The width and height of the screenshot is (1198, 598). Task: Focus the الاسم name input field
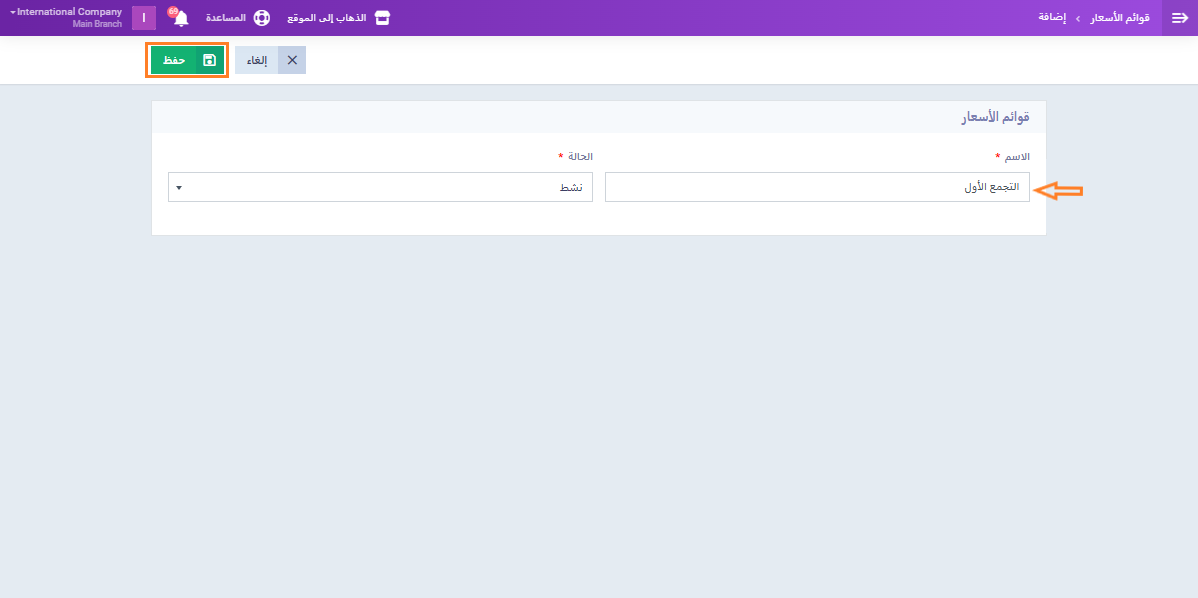816,187
